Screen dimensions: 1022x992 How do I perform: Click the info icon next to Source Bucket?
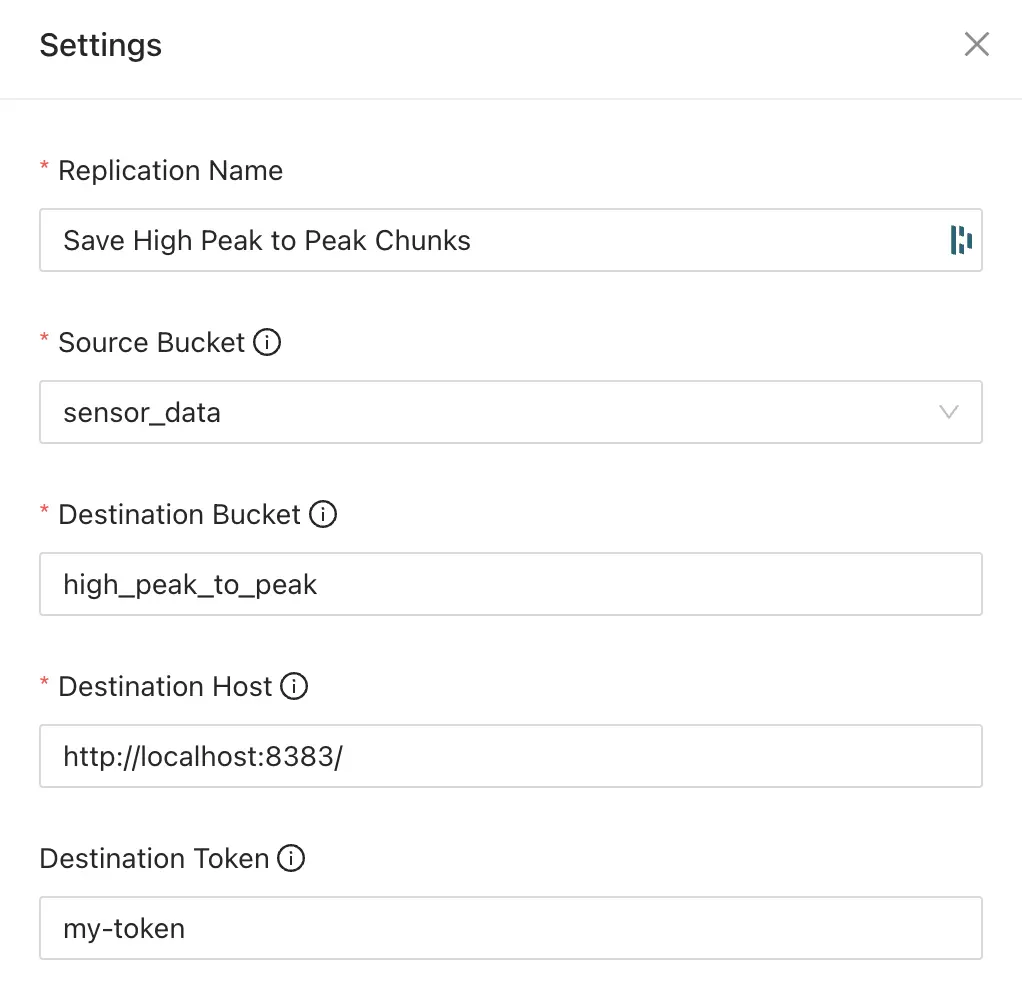click(268, 342)
